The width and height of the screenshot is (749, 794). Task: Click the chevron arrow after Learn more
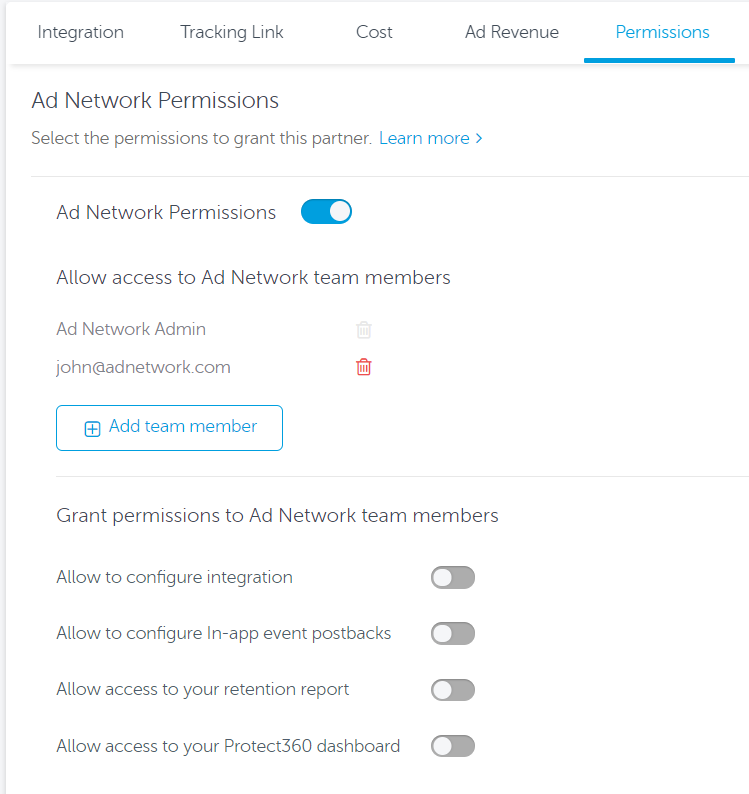point(479,138)
